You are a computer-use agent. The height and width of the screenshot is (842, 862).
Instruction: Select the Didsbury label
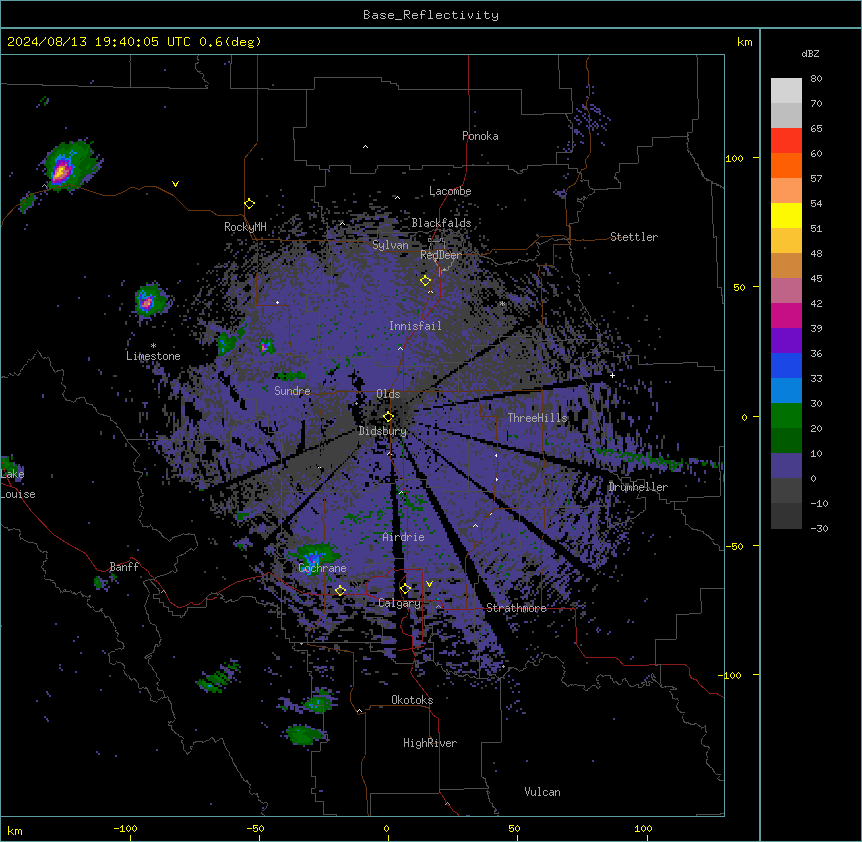[x=383, y=431]
